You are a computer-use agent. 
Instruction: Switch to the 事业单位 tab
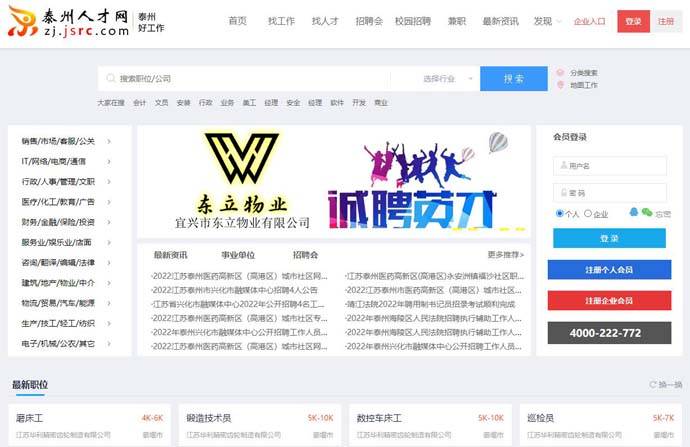(238, 255)
